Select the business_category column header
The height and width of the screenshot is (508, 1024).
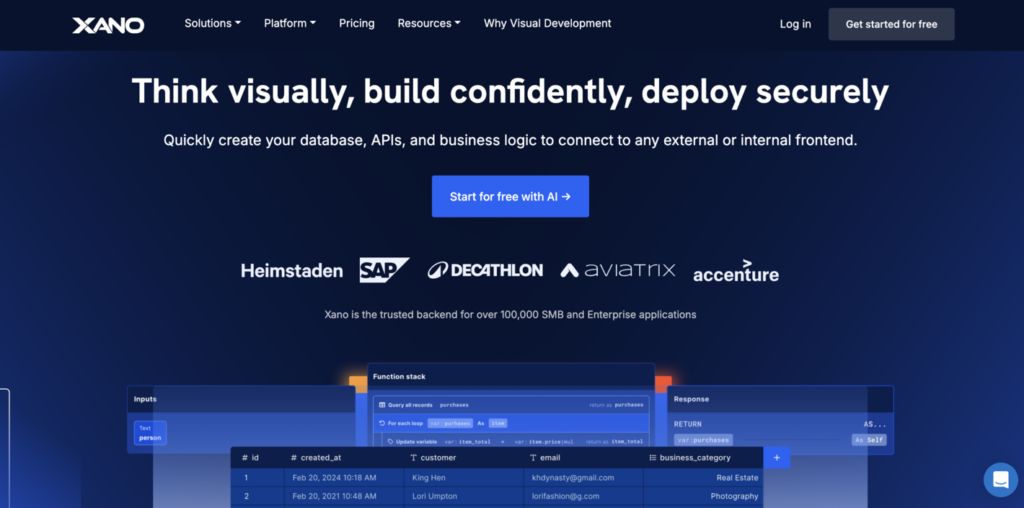[703, 458]
